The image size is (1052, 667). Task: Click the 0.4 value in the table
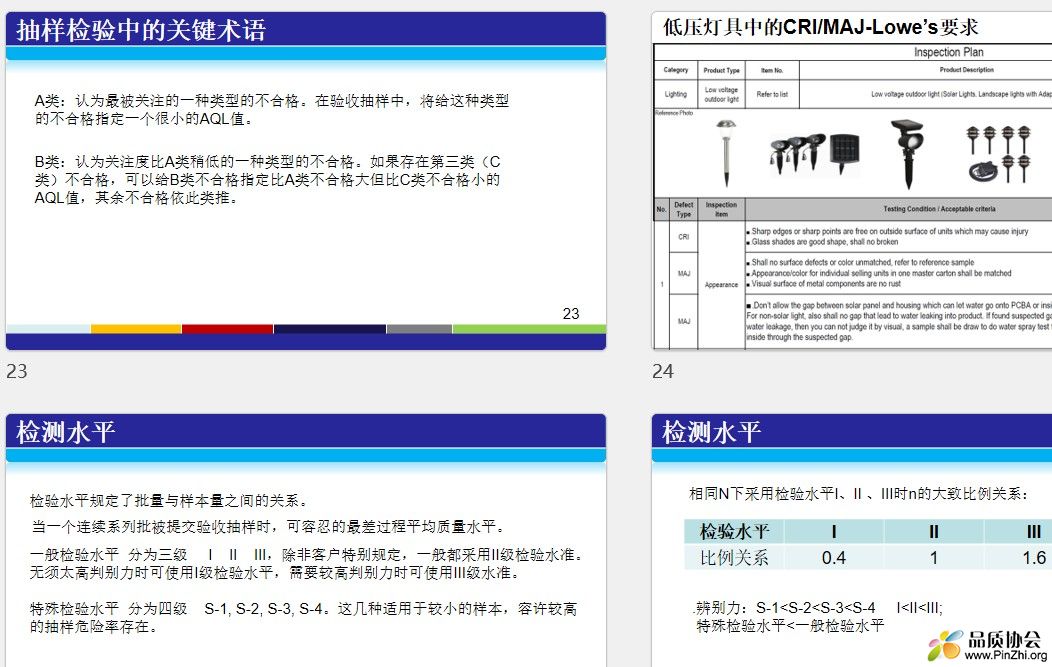coord(834,558)
